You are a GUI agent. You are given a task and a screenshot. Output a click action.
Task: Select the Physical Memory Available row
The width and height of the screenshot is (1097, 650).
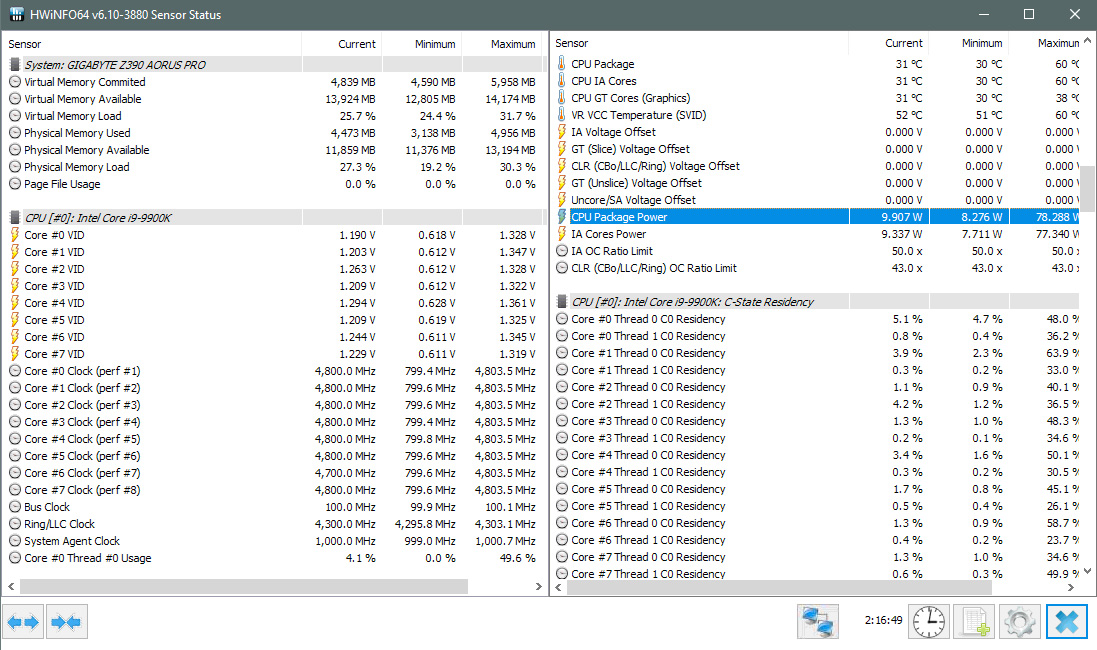coord(273,150)
